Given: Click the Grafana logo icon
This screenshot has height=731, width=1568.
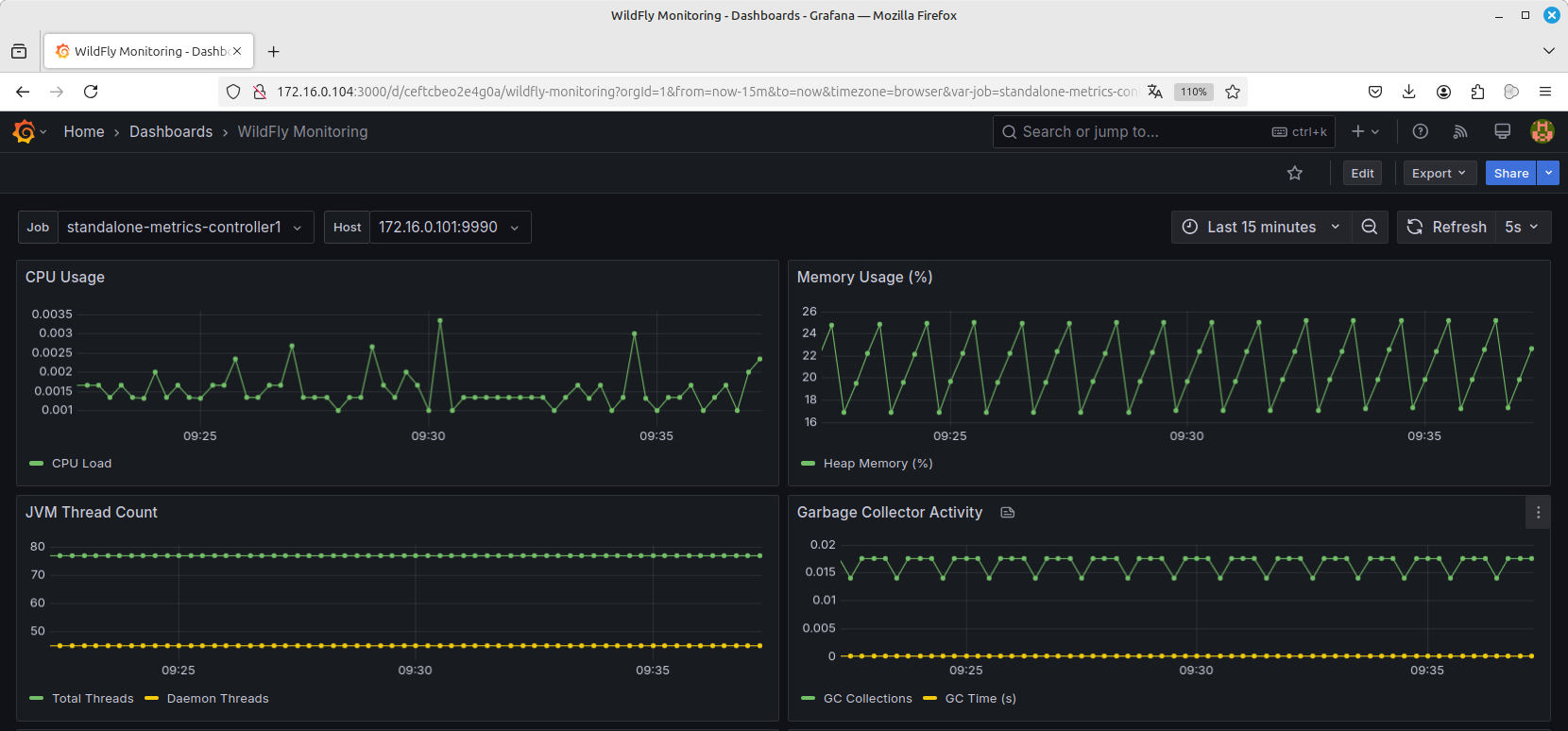Looking at the screenshot, I should pyautogui.click(x=25, y=131).
